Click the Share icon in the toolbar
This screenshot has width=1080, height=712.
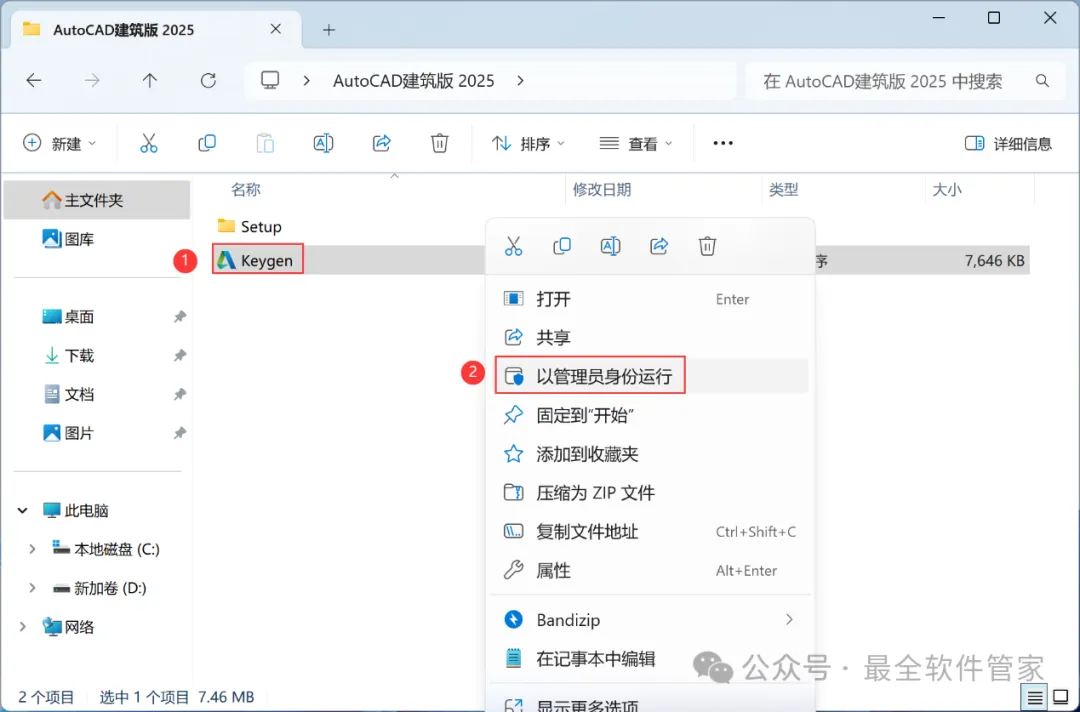tap(382, 143)
